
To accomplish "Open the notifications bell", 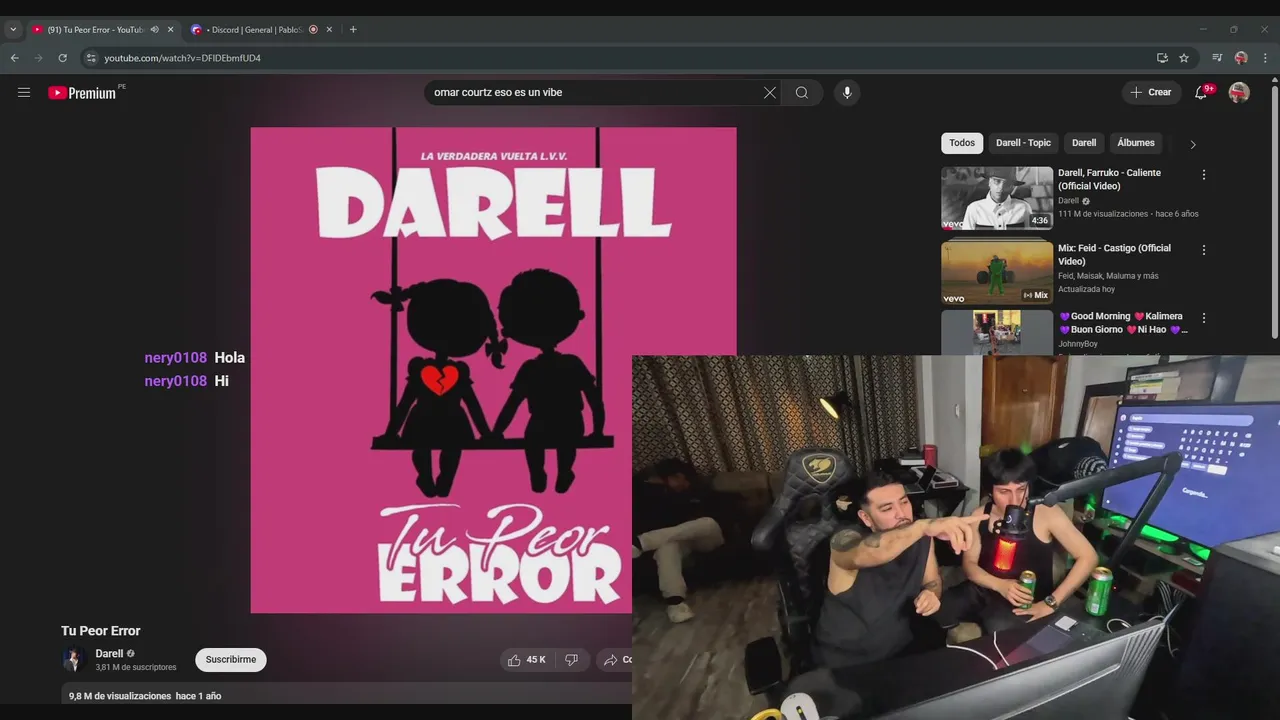I will [x=1202, y=93].
